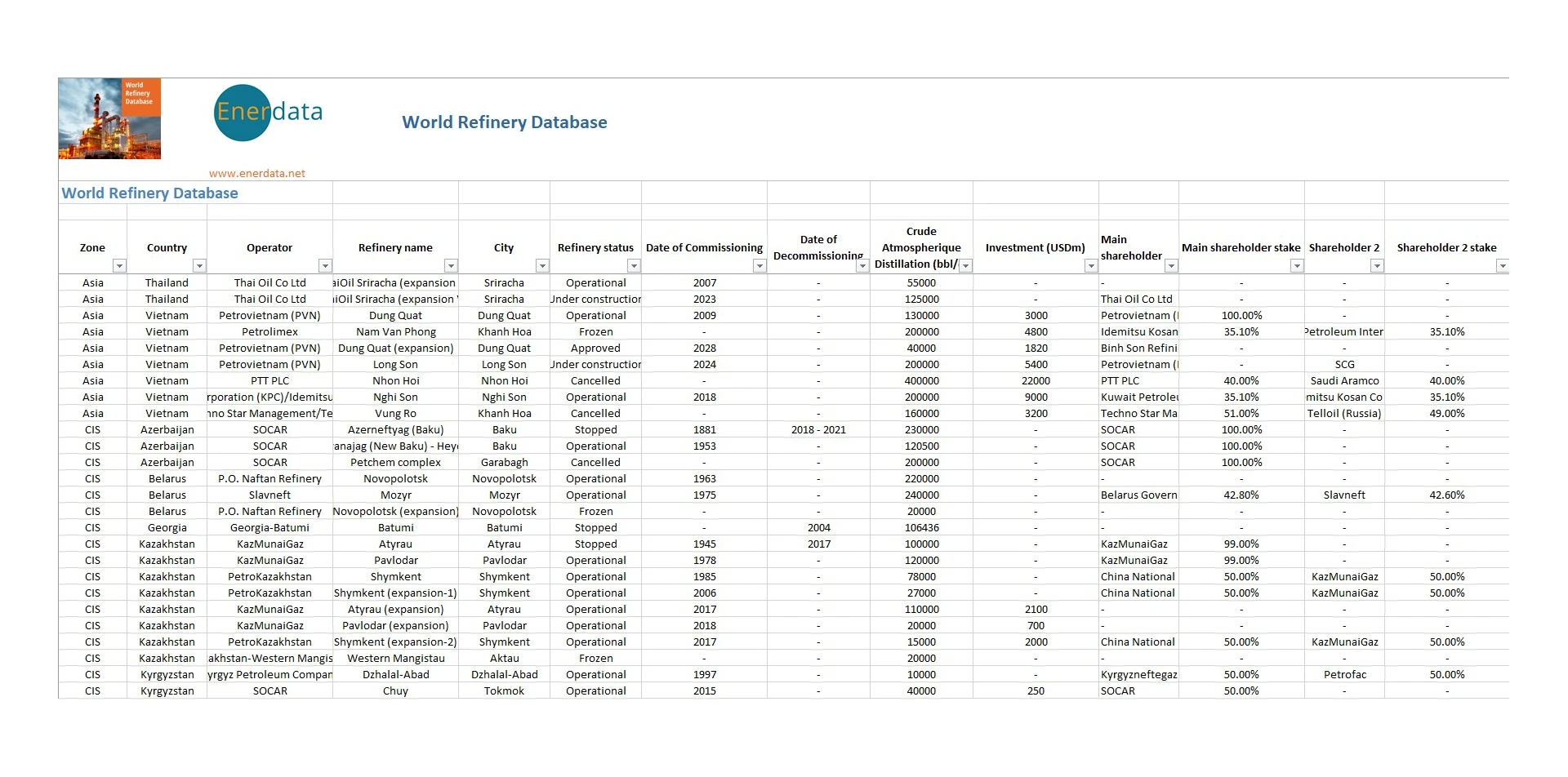
Task: Select the 106436 distillation capacity cell
Action: [x=921, y=527]
